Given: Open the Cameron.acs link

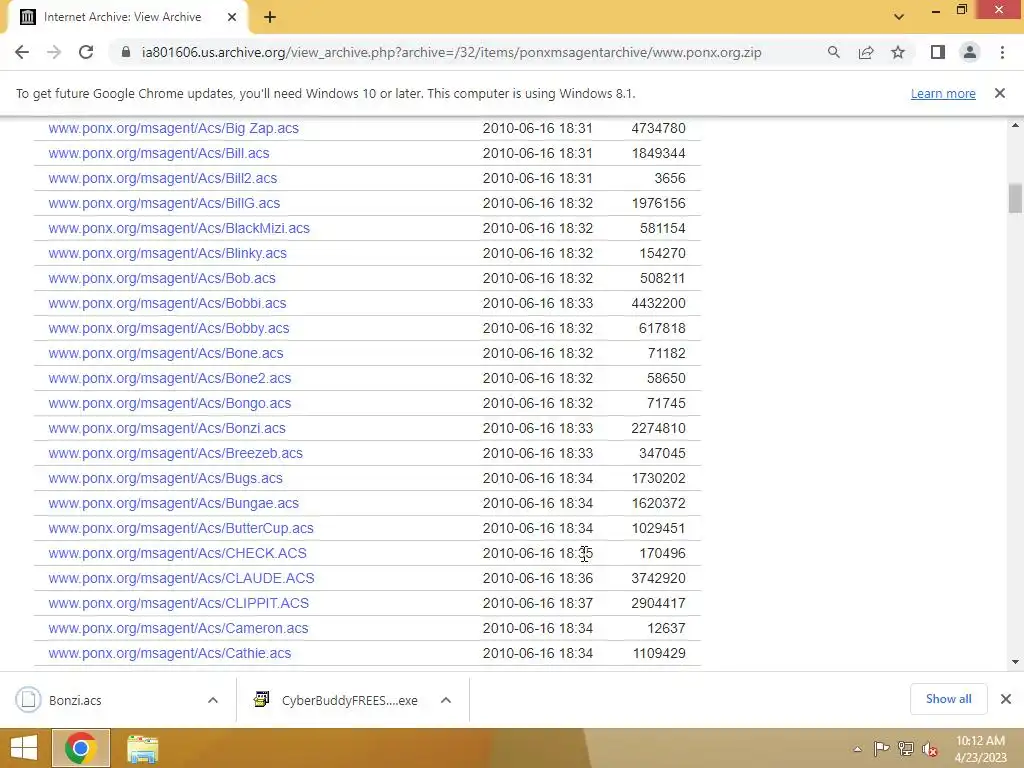Looking at the screenshot, I should (178, 628).
